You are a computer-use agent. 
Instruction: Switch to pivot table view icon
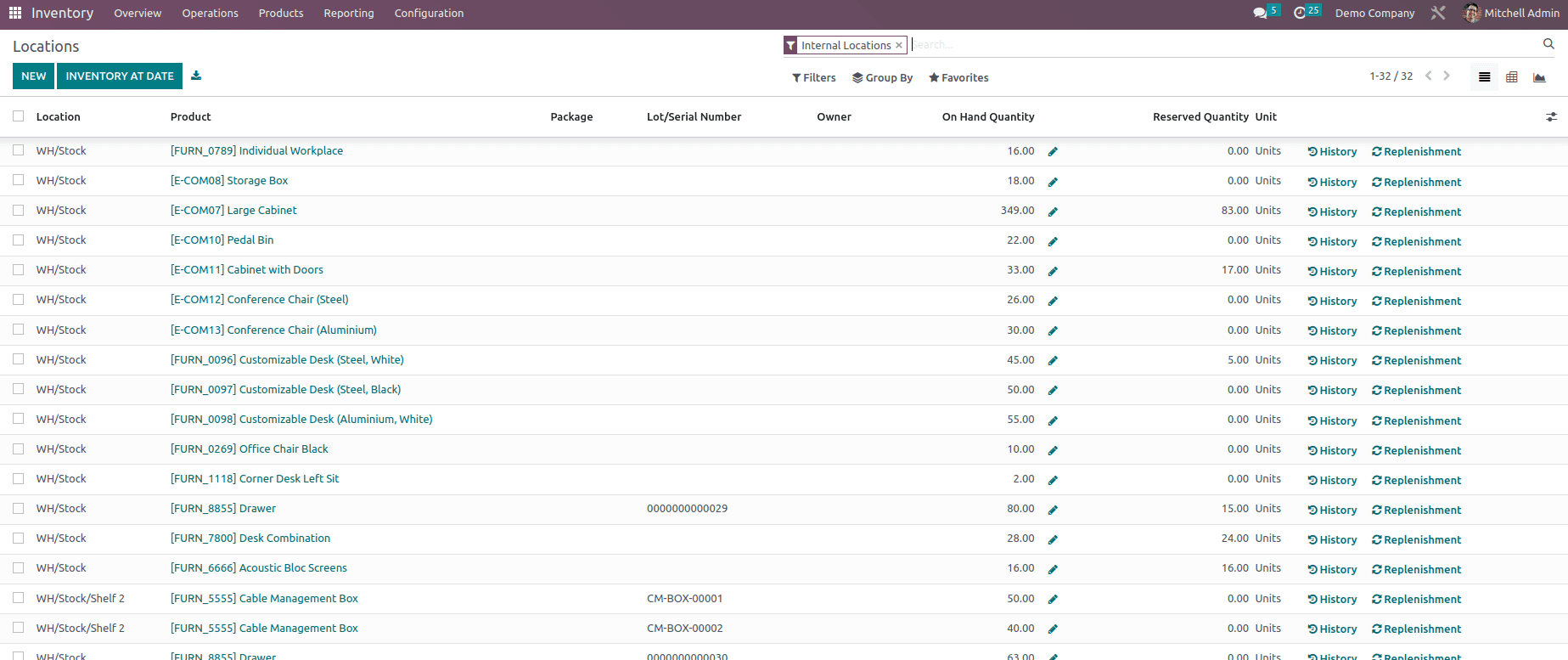(x=1512, y=77)
